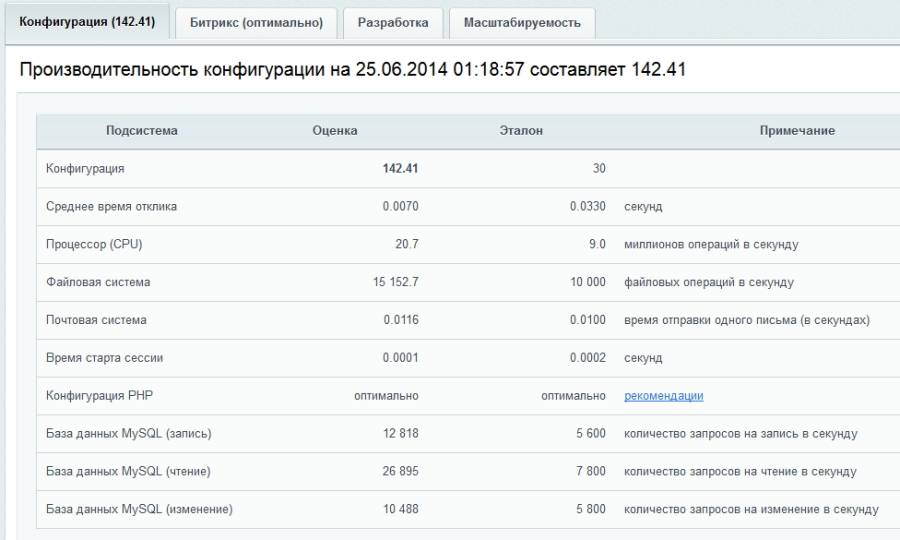Screen dimensions: 900x540
Task: Click the Производительность конфигурации heading
Action: pos(352,69)
